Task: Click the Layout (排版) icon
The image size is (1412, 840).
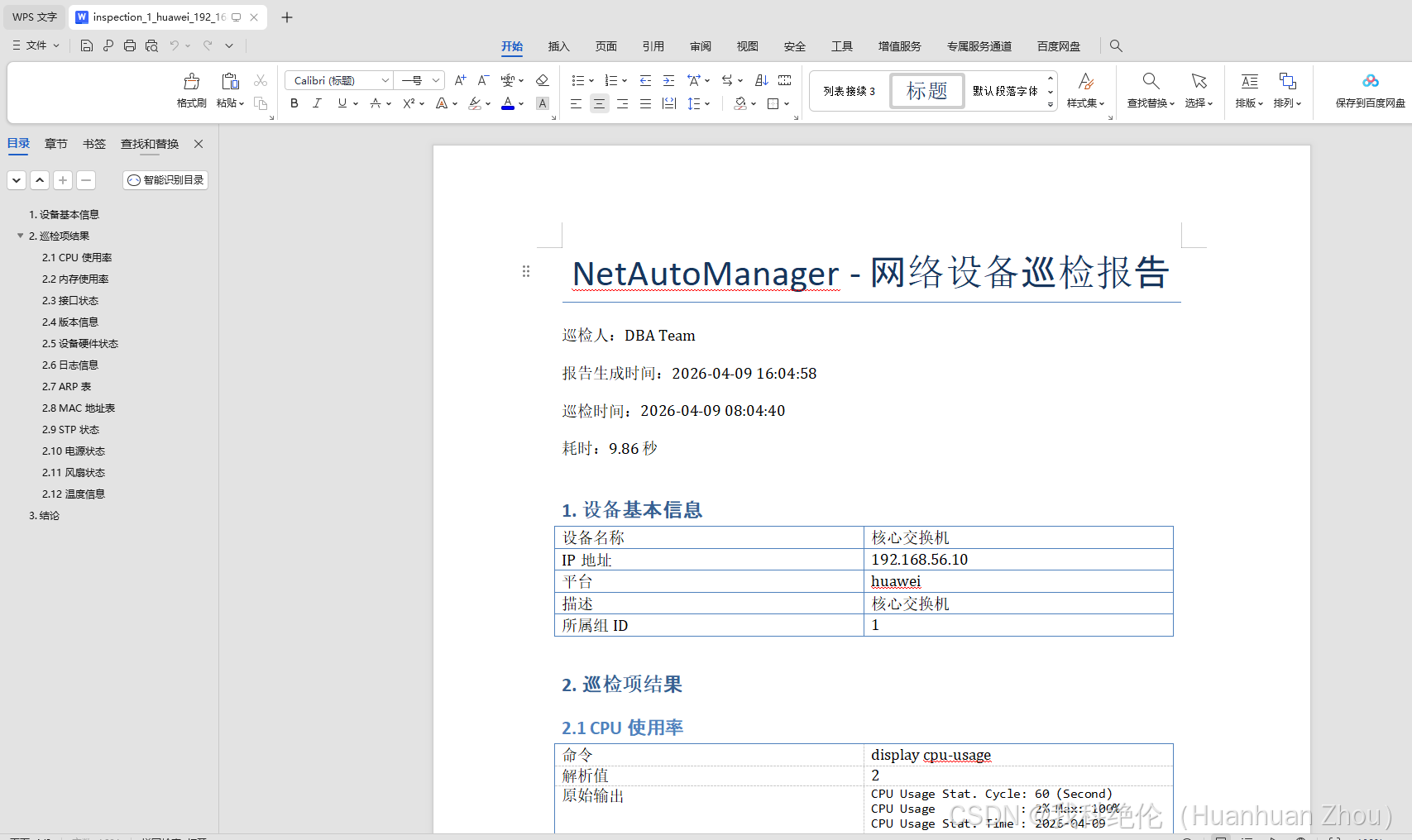Action: point(1250,81)
